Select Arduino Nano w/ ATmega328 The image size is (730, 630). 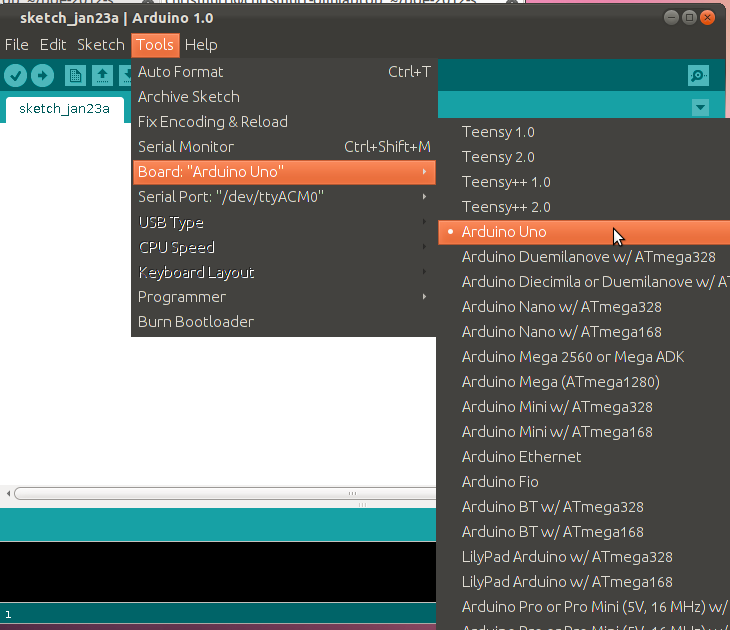click(584, 307)
